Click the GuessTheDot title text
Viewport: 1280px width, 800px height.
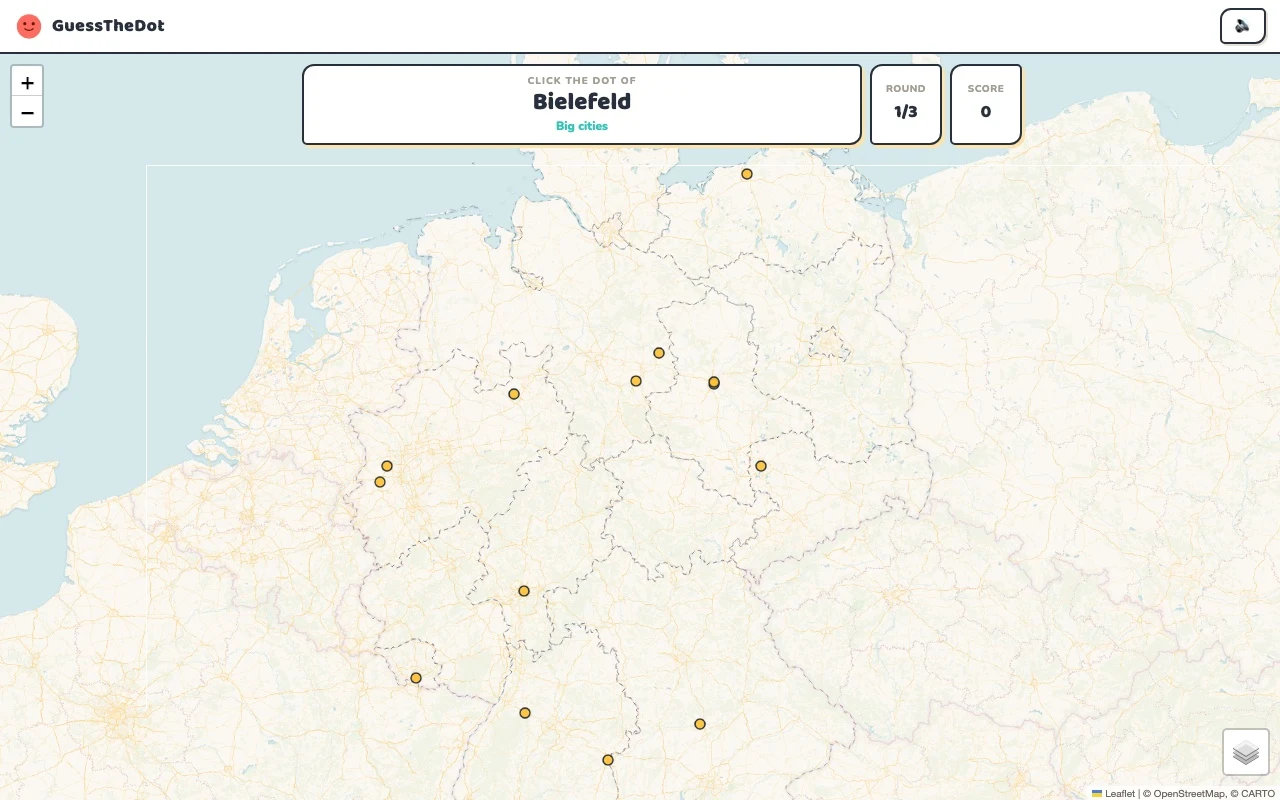[x=108, y=26]
